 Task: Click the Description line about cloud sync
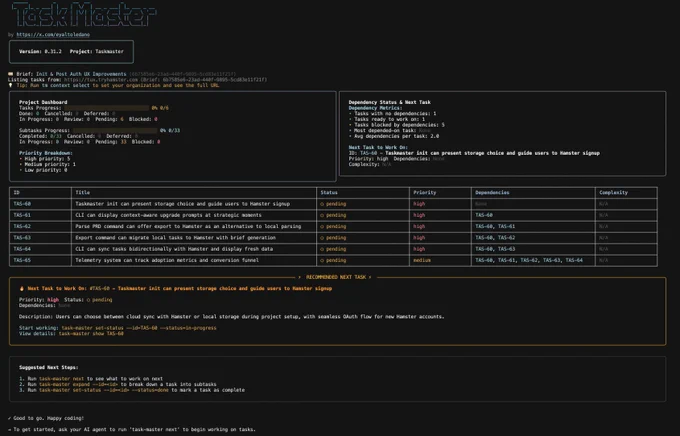(232, 317)
